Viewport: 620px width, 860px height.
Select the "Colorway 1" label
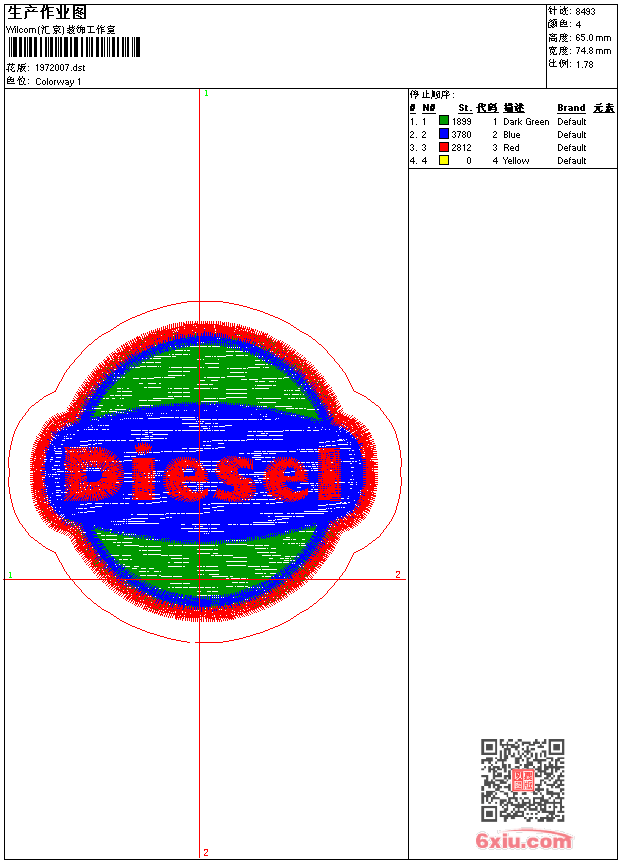coord(58,82)
